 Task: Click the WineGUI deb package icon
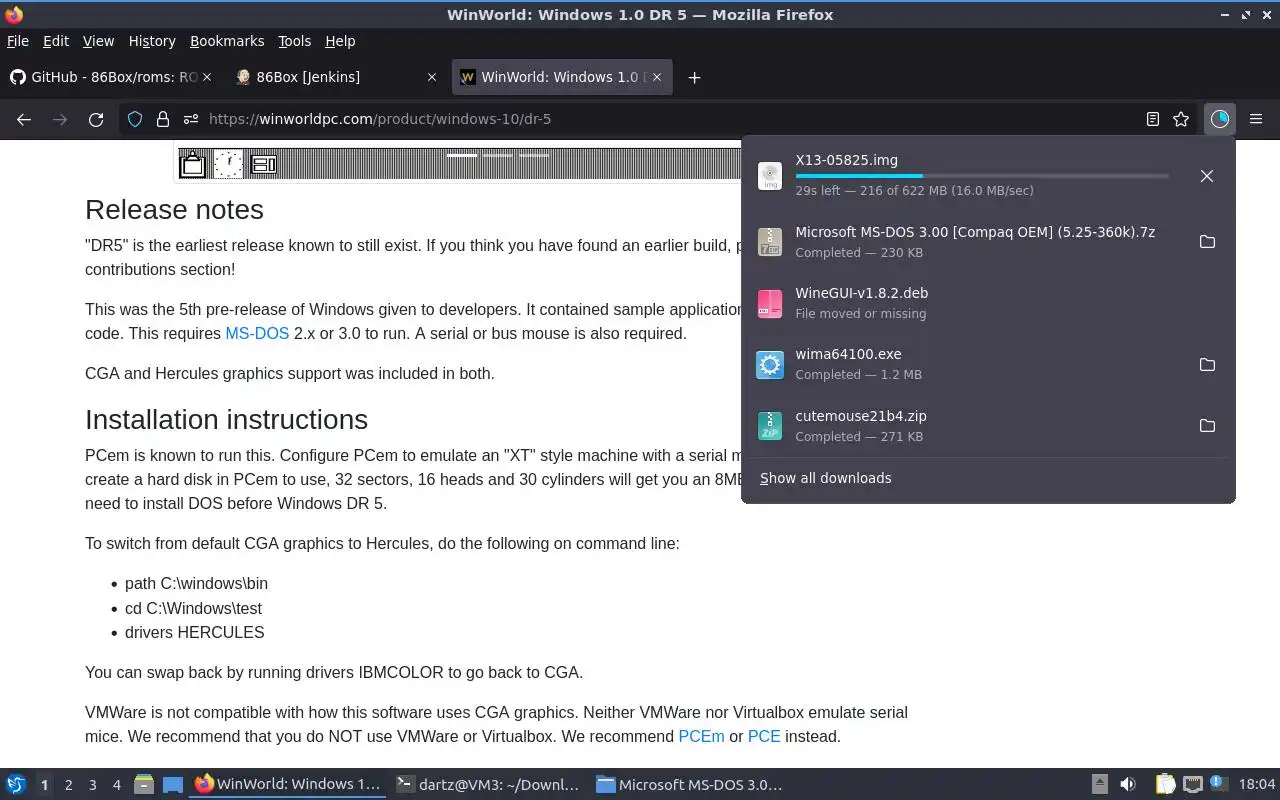(x=770, y=303)
